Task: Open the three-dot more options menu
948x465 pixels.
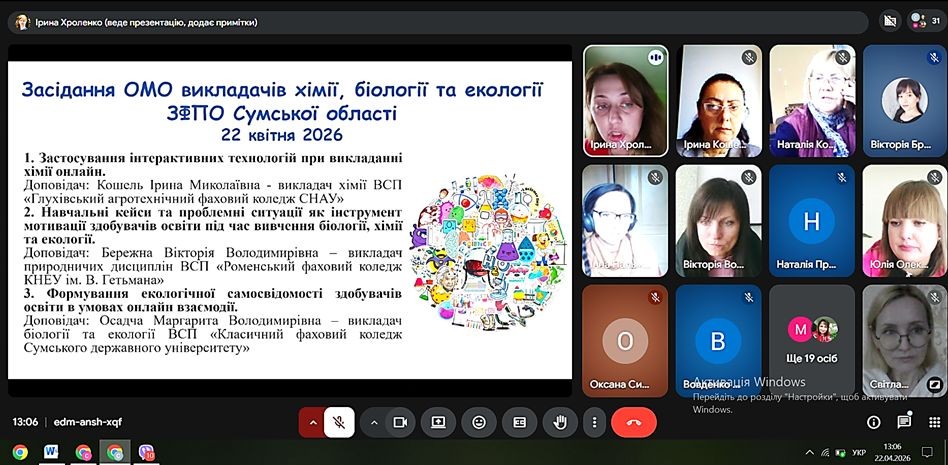Action: point(594,422)
